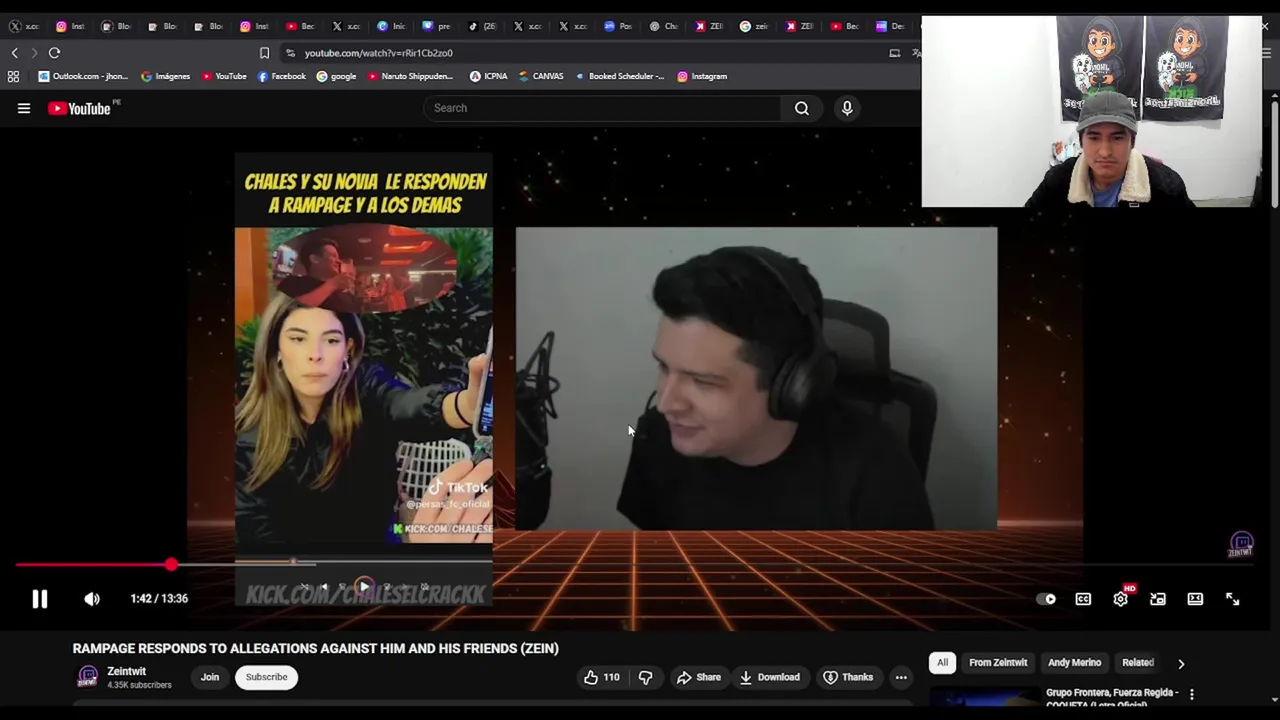Toggle the autoplay switch
This screenshot has width=1280, height=720.
1046,599
